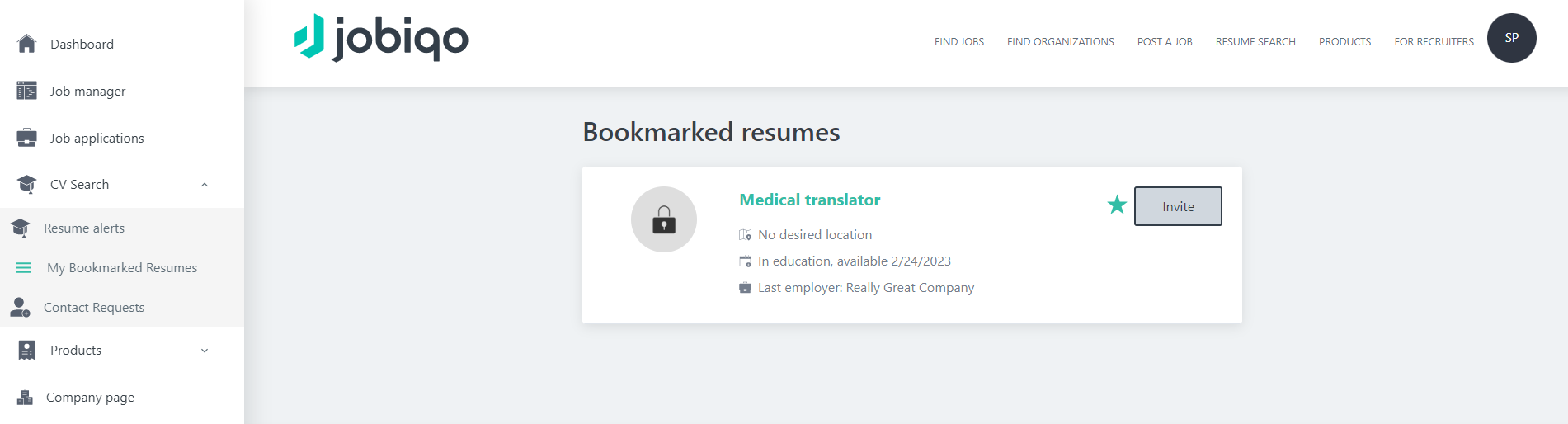This screenshot has width=1568, height=424.
Task: Click the jobiqo logo
Action: coord(381,38)
